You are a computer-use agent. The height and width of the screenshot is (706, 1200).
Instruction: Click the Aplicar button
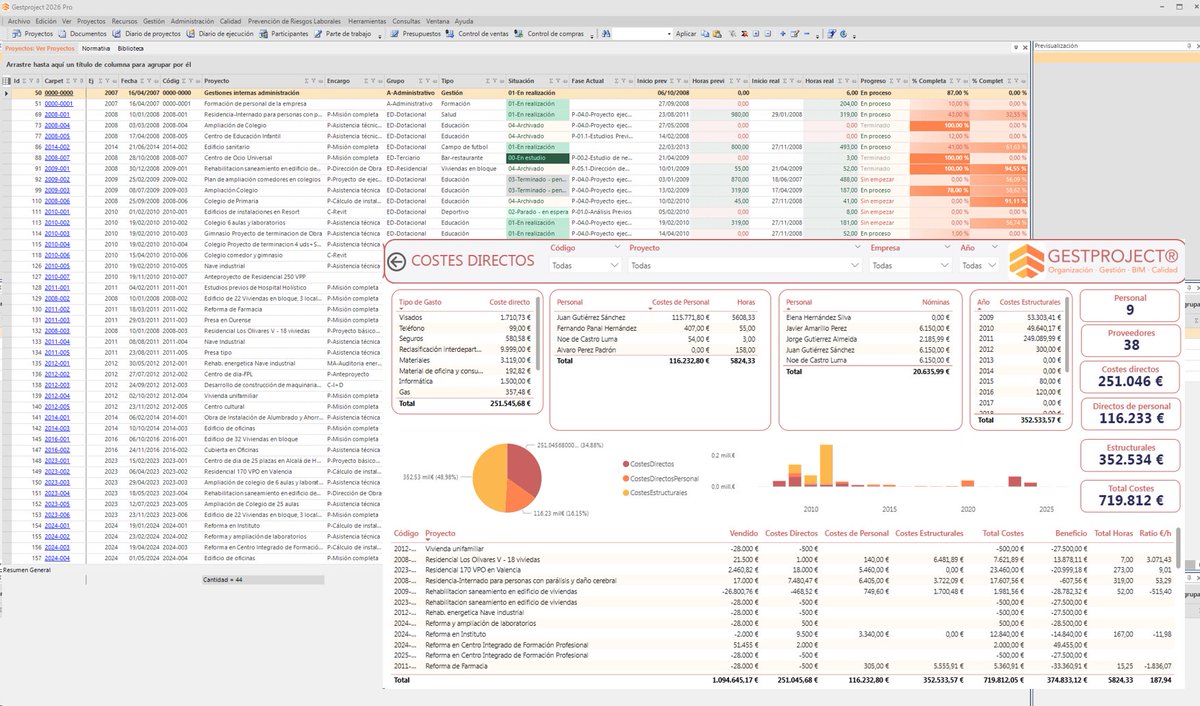coord(686,33)
